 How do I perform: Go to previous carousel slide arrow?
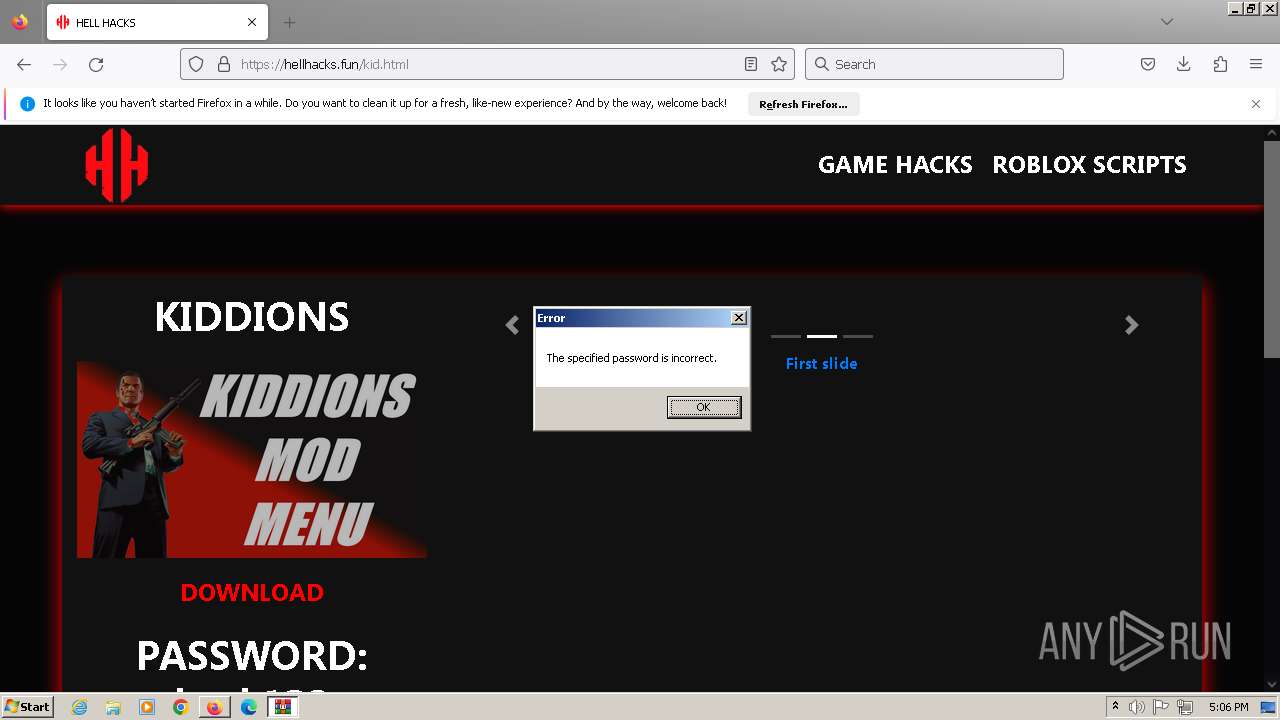tap(512, 324)
